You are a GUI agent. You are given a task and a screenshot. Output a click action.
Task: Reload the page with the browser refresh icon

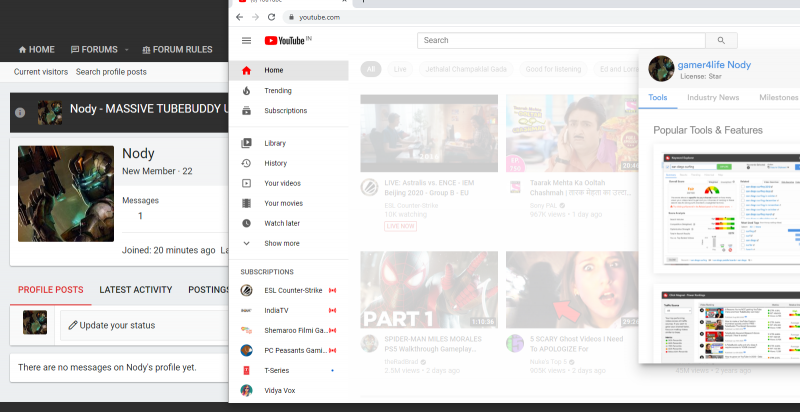pyautogui.click(x=272, y=17)
